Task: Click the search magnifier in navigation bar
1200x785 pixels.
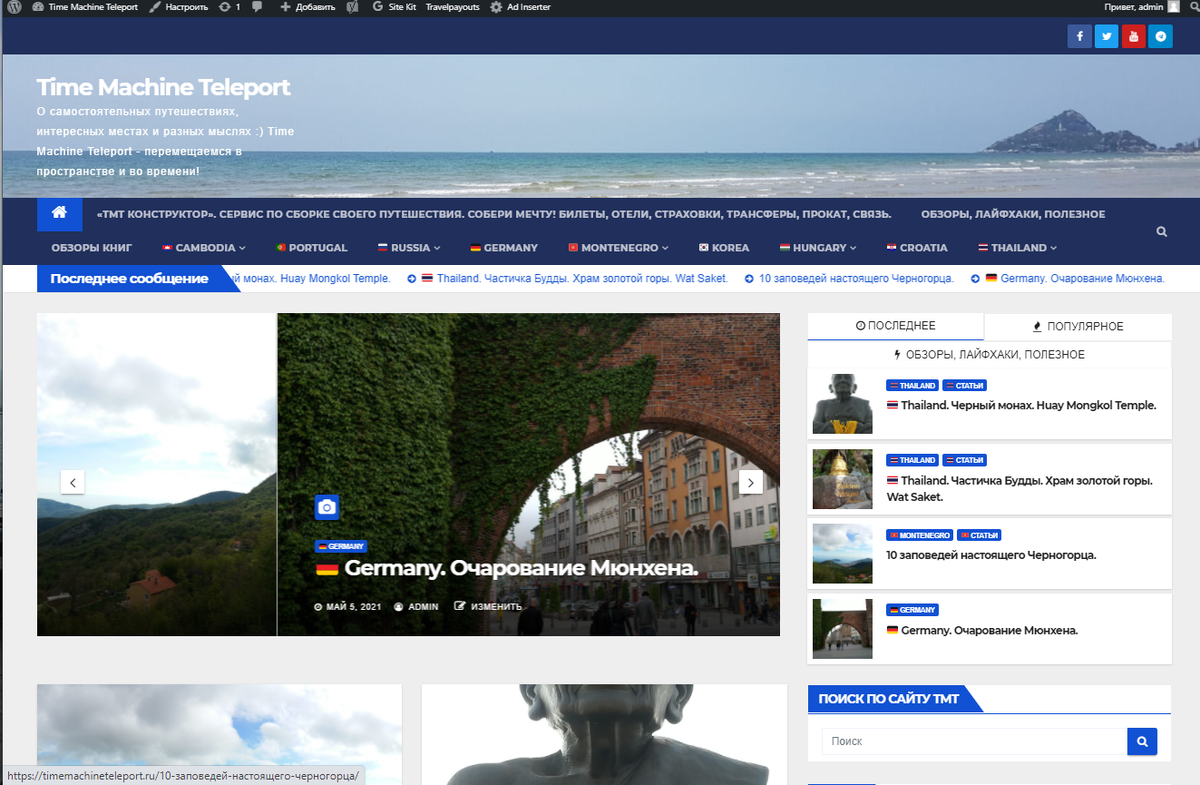Action: click(1161, 231)
